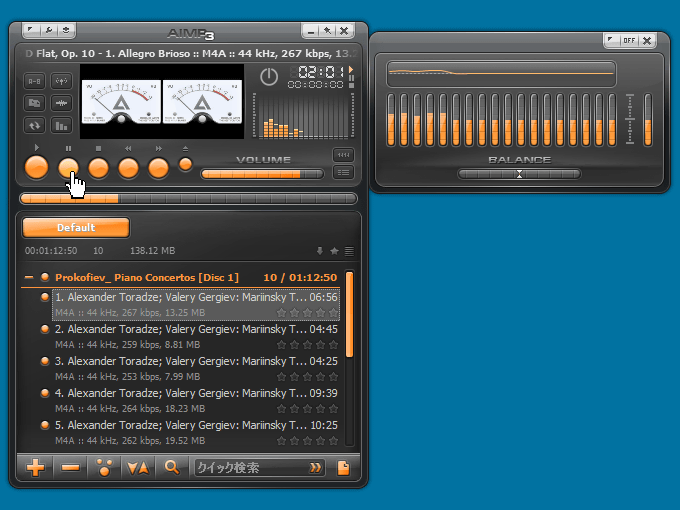Collapse the Prokofiev Piano Concertos group
The height and width of the screenshot is (510, 680).
click(29, 277)
